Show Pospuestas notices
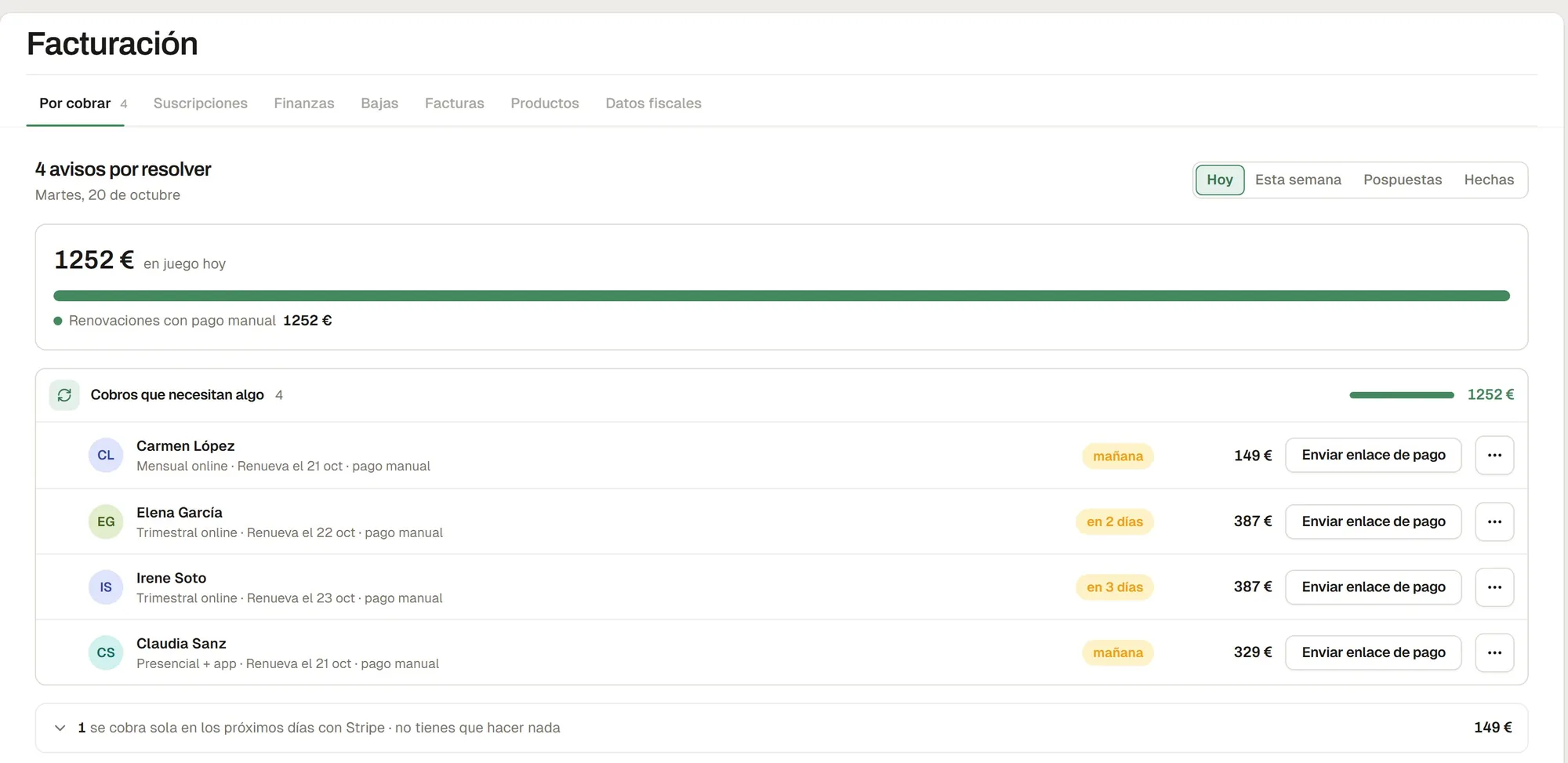This screenshot has height=763, width=1568. click(x=1403, y=180)
